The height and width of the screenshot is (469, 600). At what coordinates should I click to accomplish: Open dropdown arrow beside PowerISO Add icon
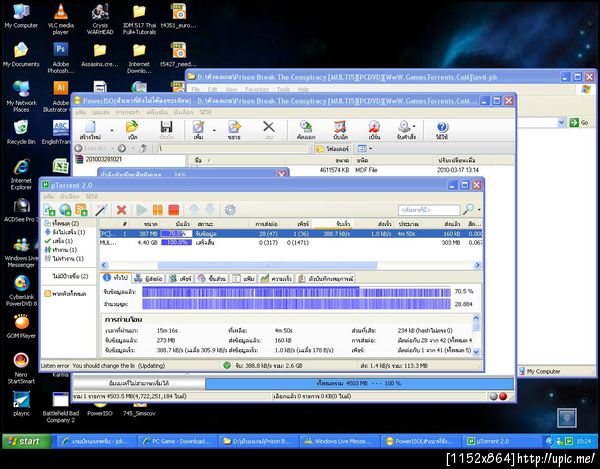pos(214,130)
